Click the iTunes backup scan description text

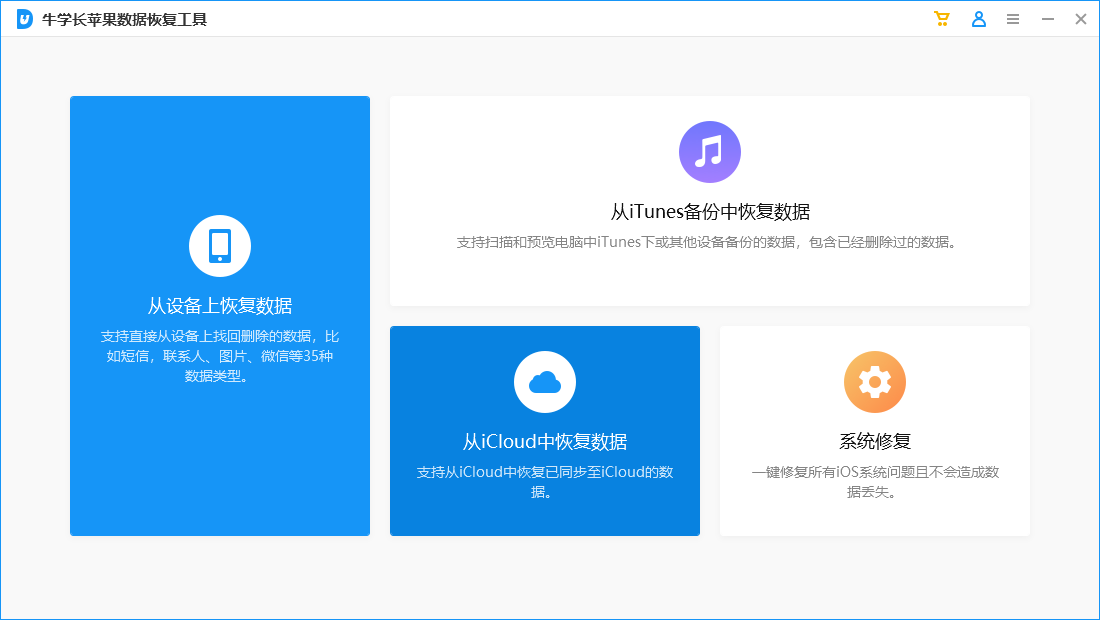pyautogui.click(x=706, y=243)
